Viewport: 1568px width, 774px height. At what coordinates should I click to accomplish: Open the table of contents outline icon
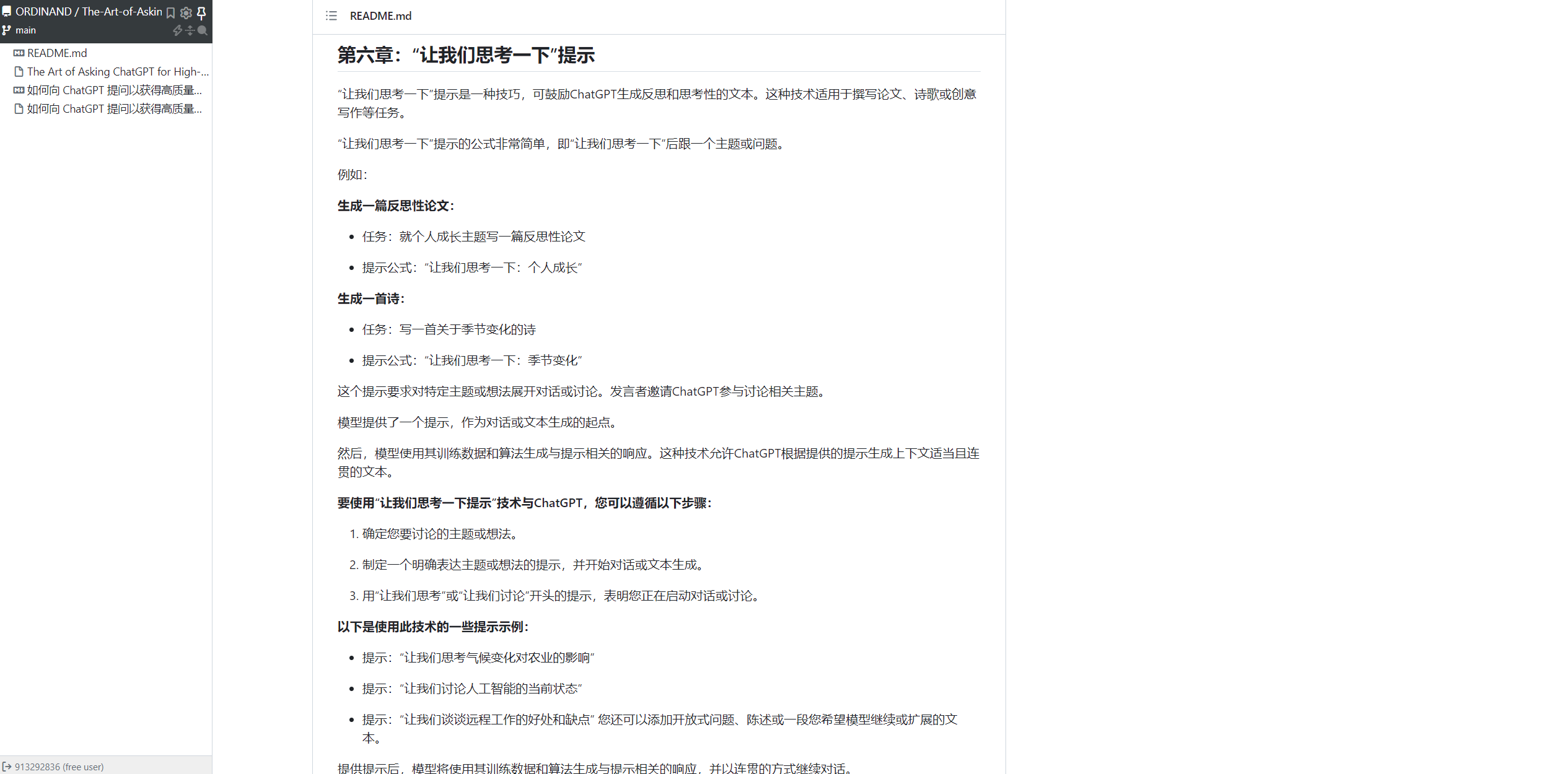point(331,16)
